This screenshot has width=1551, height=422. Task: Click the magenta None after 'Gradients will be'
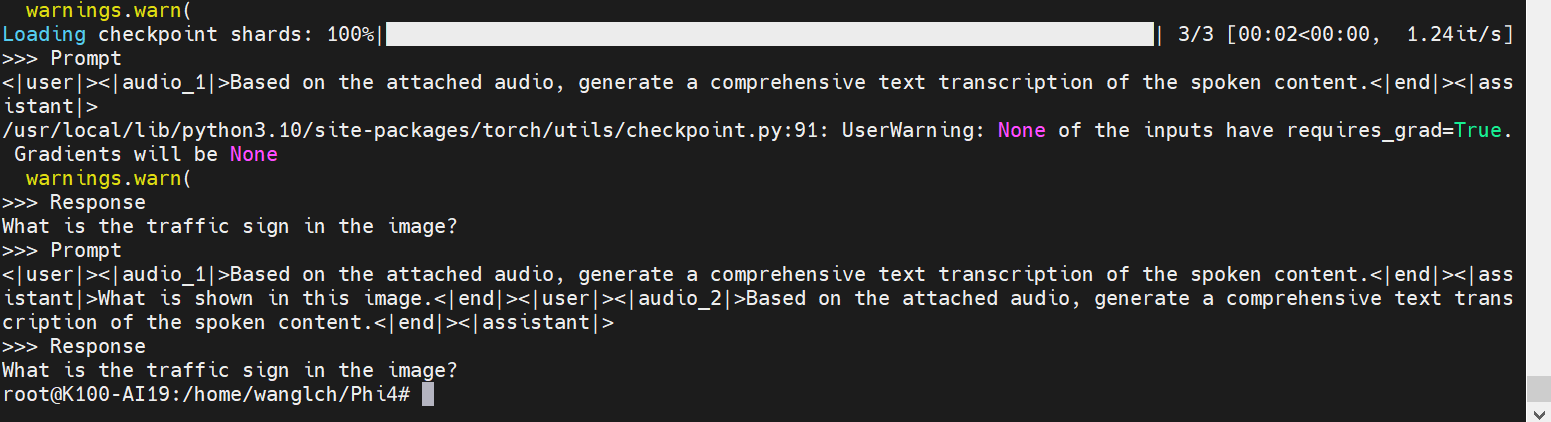tap(254, 154)
